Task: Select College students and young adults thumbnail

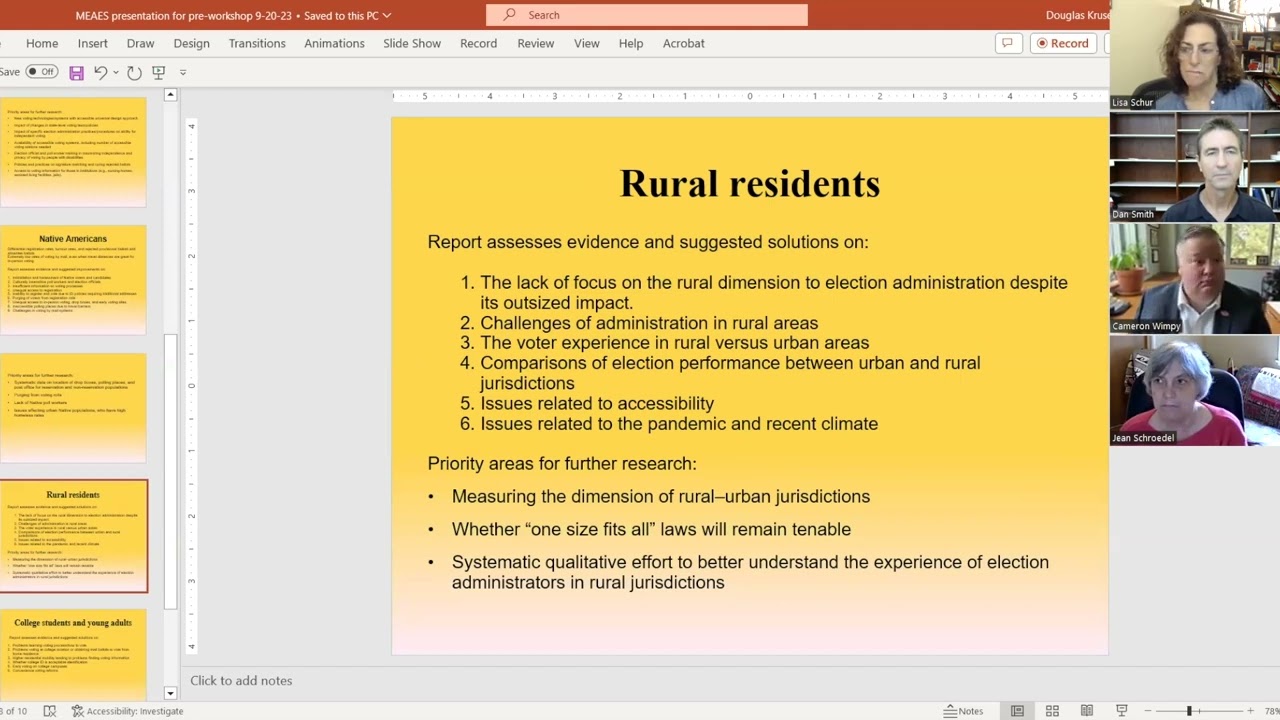Action: [x=73, y=654]
